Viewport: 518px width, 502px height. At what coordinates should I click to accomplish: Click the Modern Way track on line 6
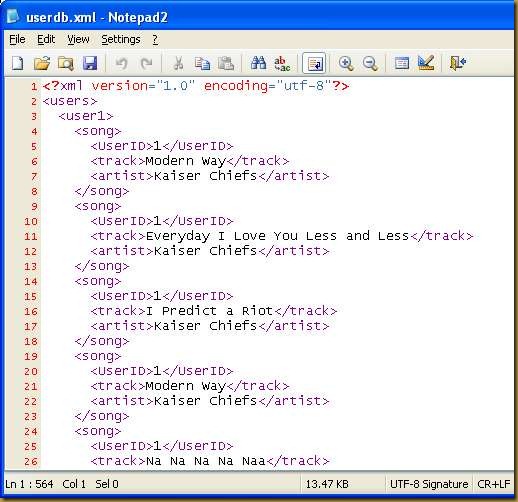pyautogui.click(x=190, y=161)
